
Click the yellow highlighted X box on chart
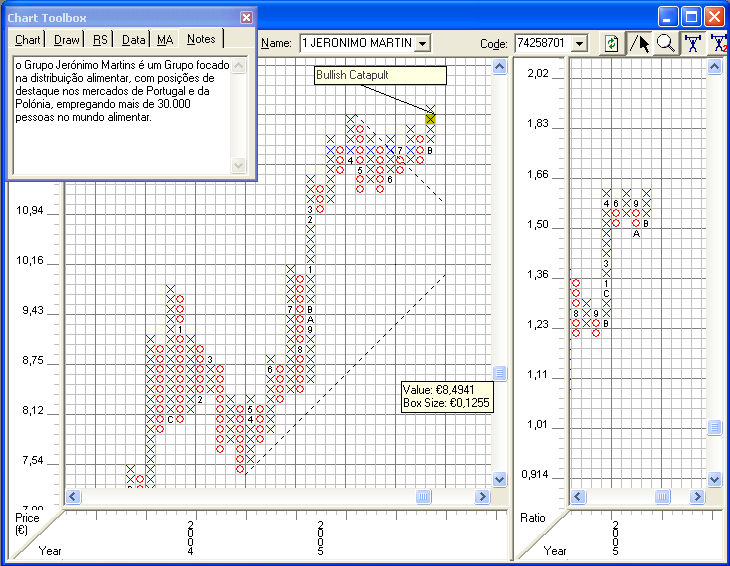coord(430,119)
